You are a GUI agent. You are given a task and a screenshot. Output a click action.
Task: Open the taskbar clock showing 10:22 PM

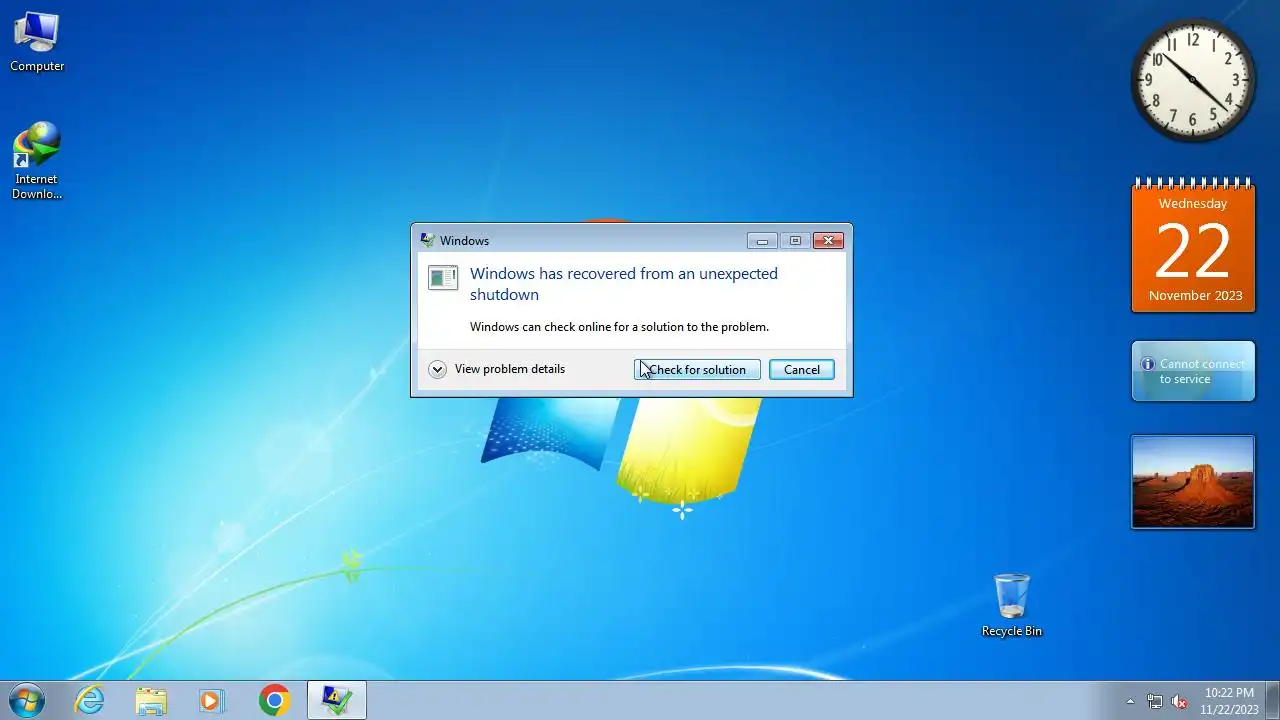[x=1229, y=701]
